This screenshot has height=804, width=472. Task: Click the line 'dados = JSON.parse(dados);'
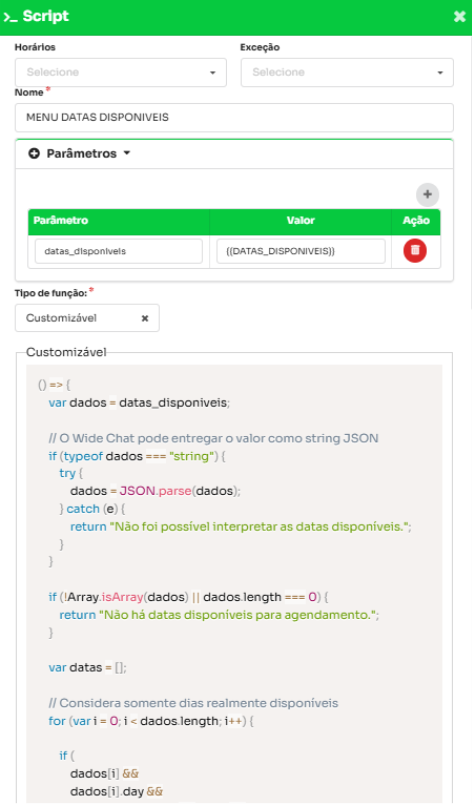155,491
